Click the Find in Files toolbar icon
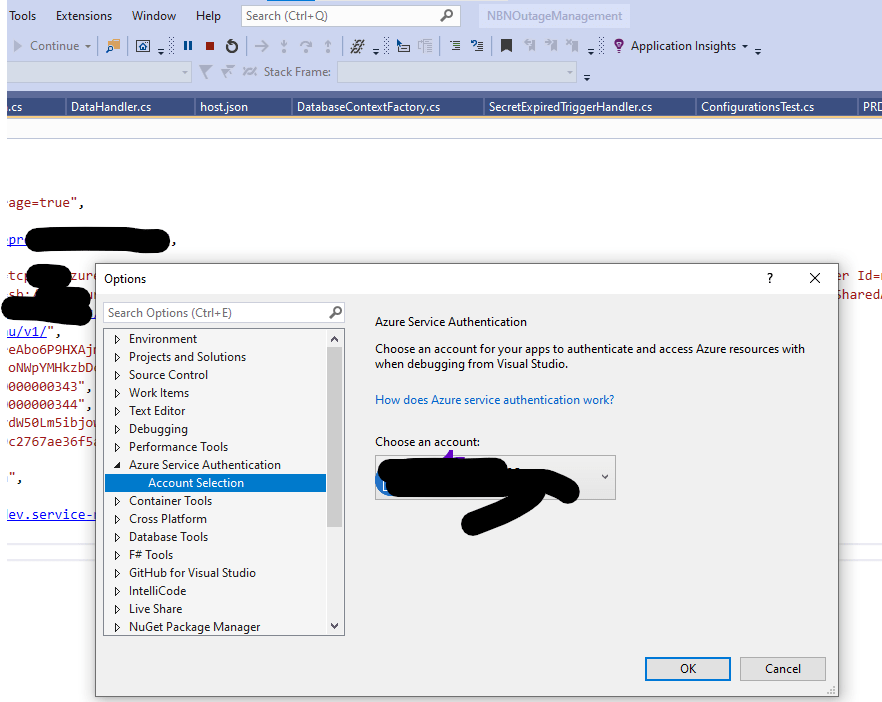 [113, 46]
